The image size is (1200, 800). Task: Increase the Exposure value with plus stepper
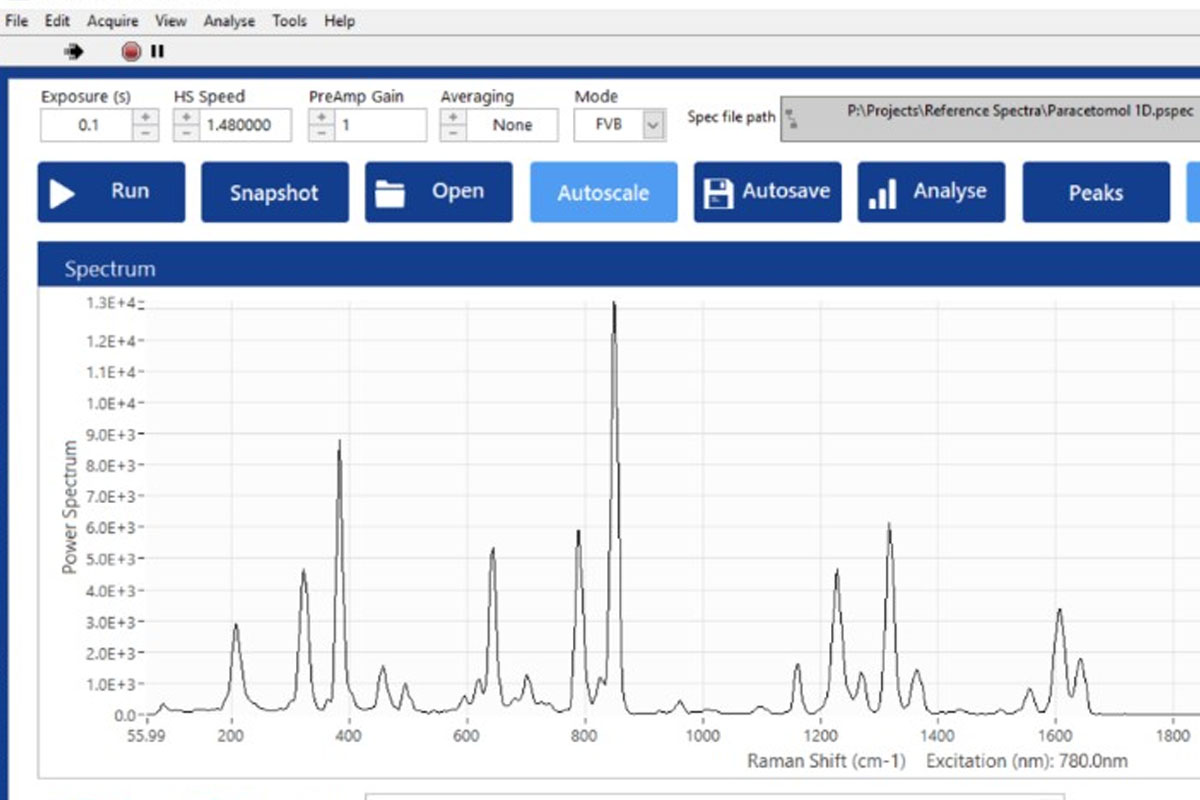(146, 117)
